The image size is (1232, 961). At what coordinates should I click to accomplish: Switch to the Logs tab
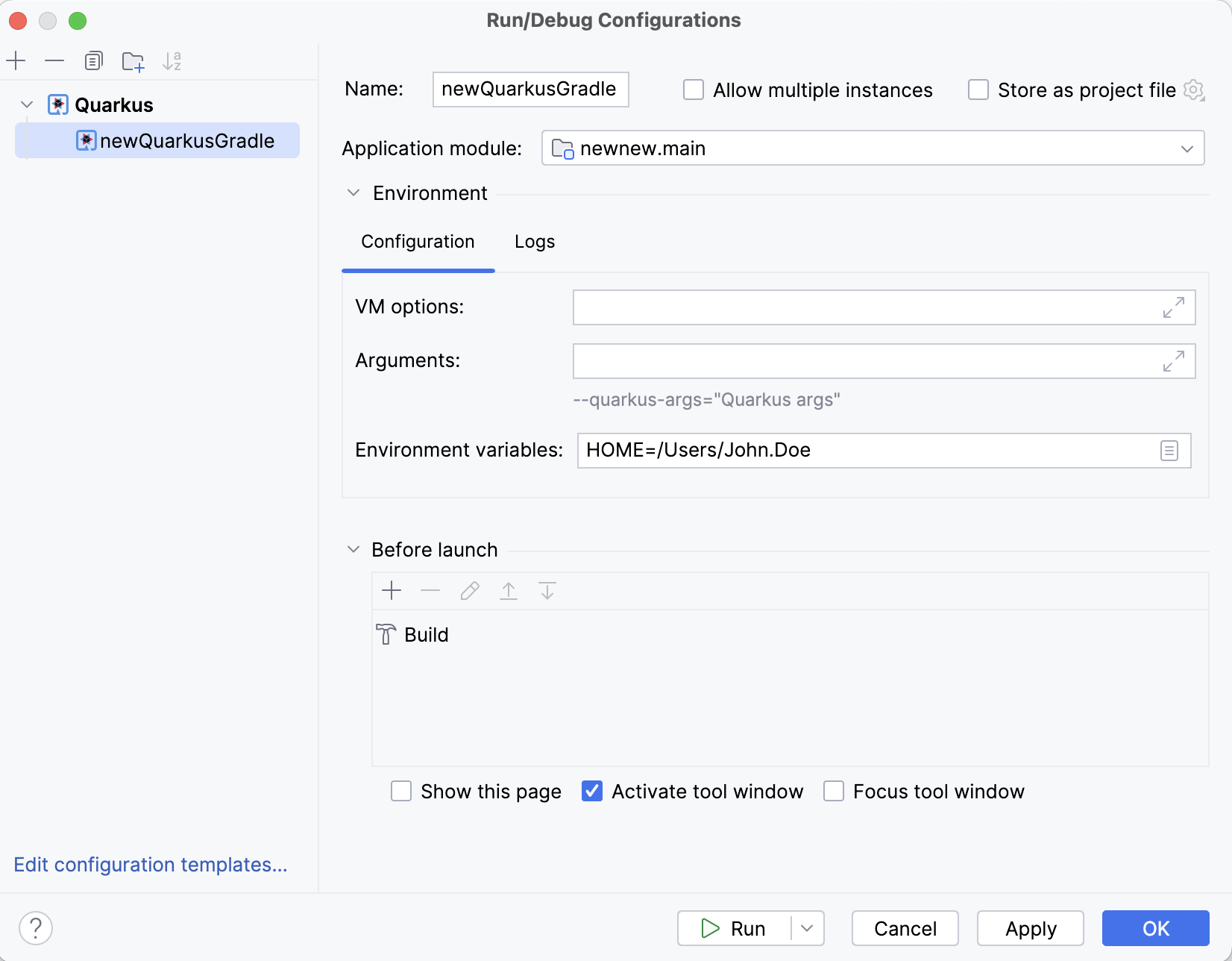point(535,242)
